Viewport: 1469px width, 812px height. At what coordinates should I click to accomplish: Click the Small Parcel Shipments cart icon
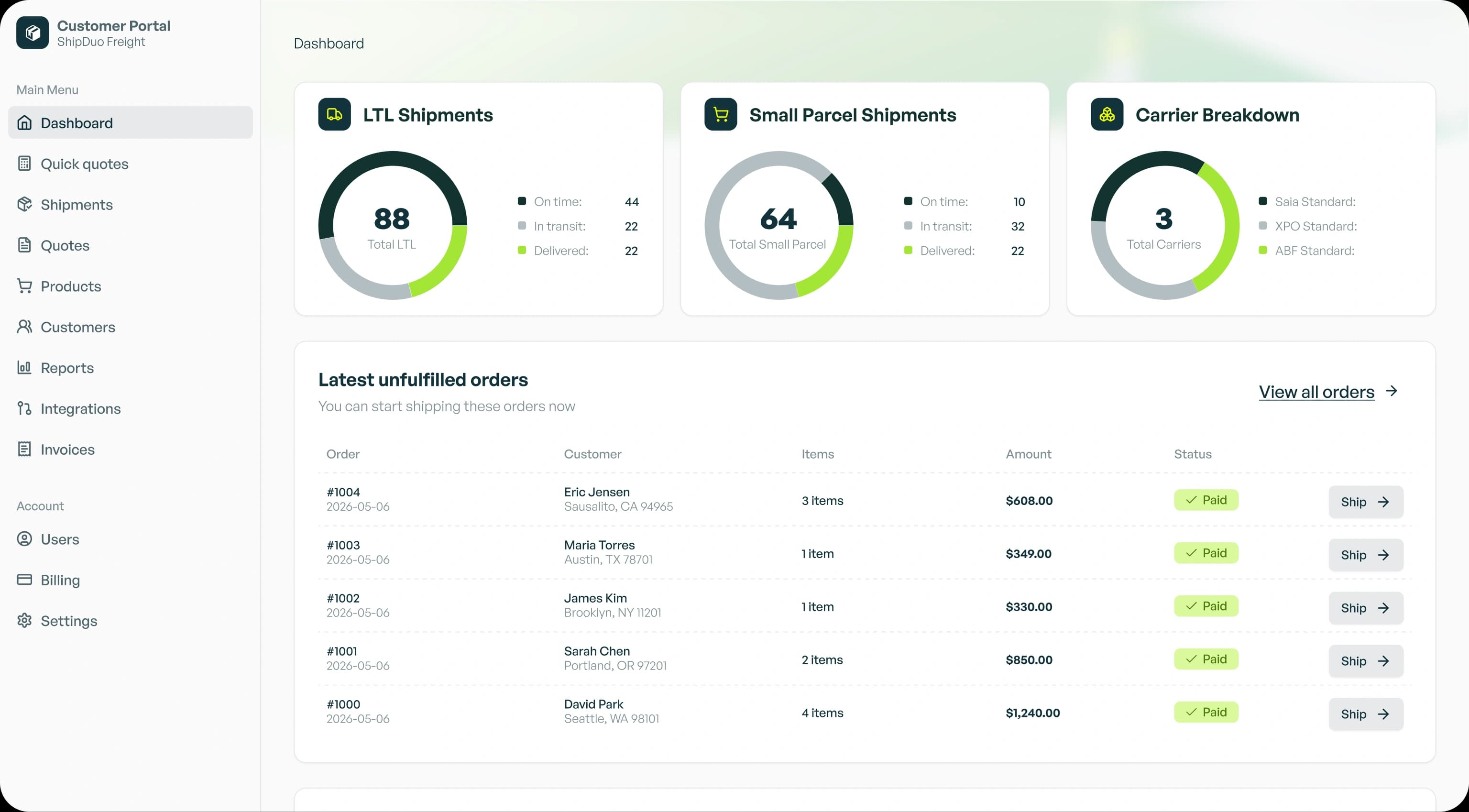pos(721,115)
